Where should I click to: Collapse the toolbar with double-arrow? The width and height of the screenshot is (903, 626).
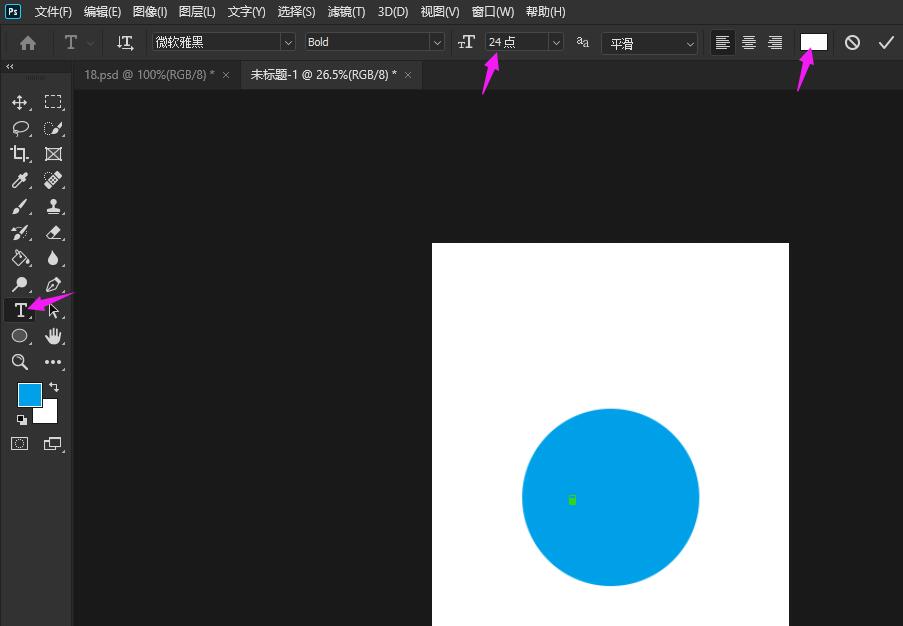click(x=10, y=67)
